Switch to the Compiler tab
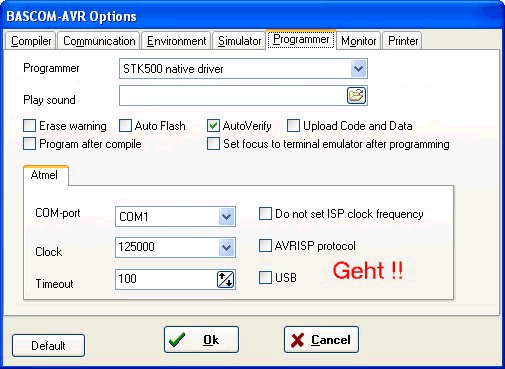 (x=31, y=41)
